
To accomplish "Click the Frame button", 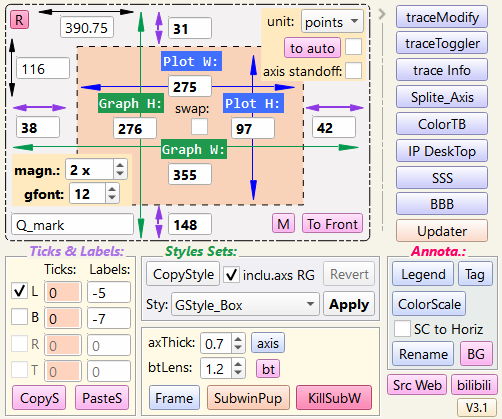I will coord(174,398).
